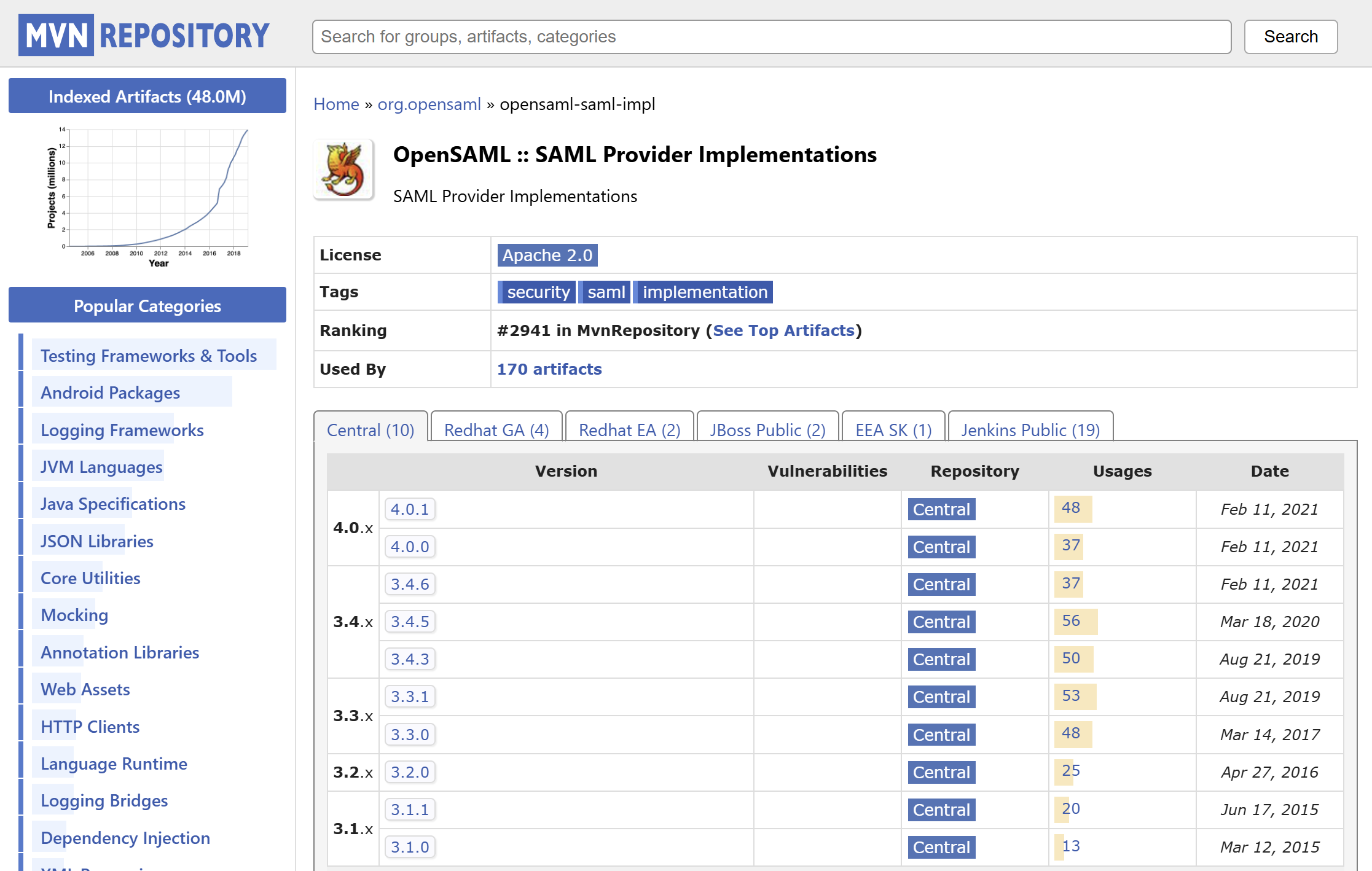Open the See Top Artifacts link

point(783,330)
